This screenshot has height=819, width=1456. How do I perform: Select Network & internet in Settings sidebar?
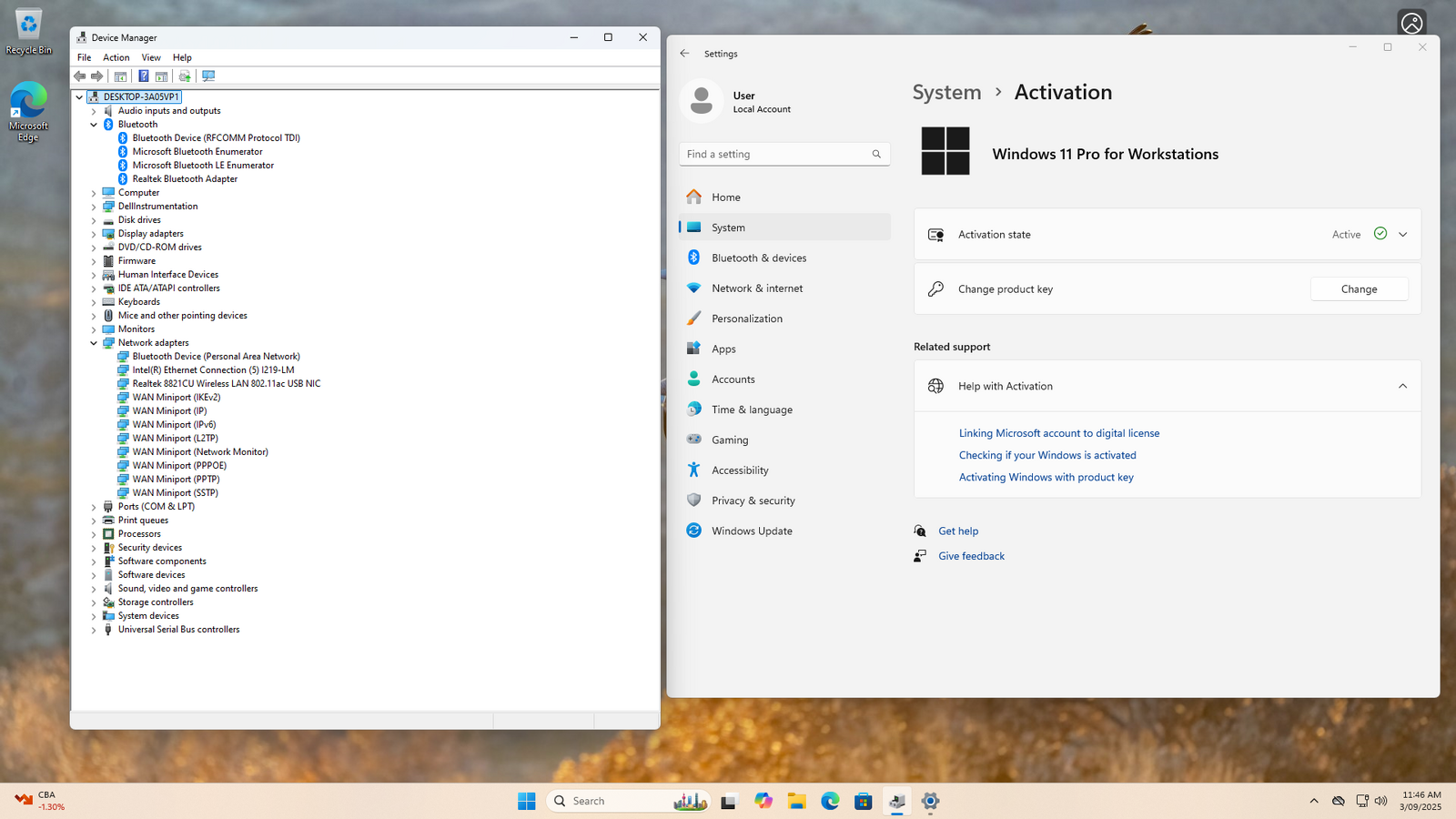coord(784,288)
